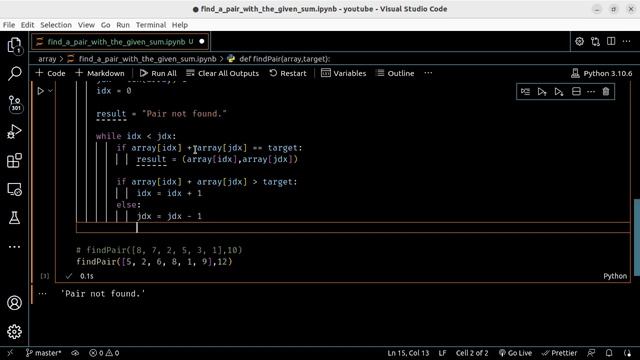Open the Terminal menu

tap(151, 25)
